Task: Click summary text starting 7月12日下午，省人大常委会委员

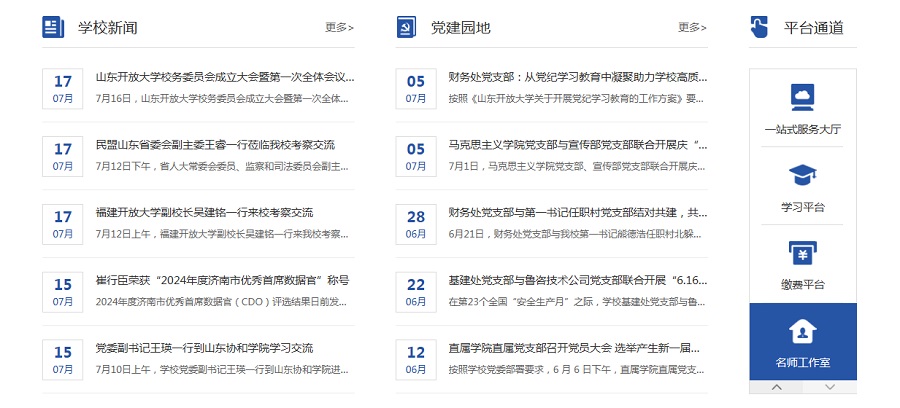Action: 222,166
